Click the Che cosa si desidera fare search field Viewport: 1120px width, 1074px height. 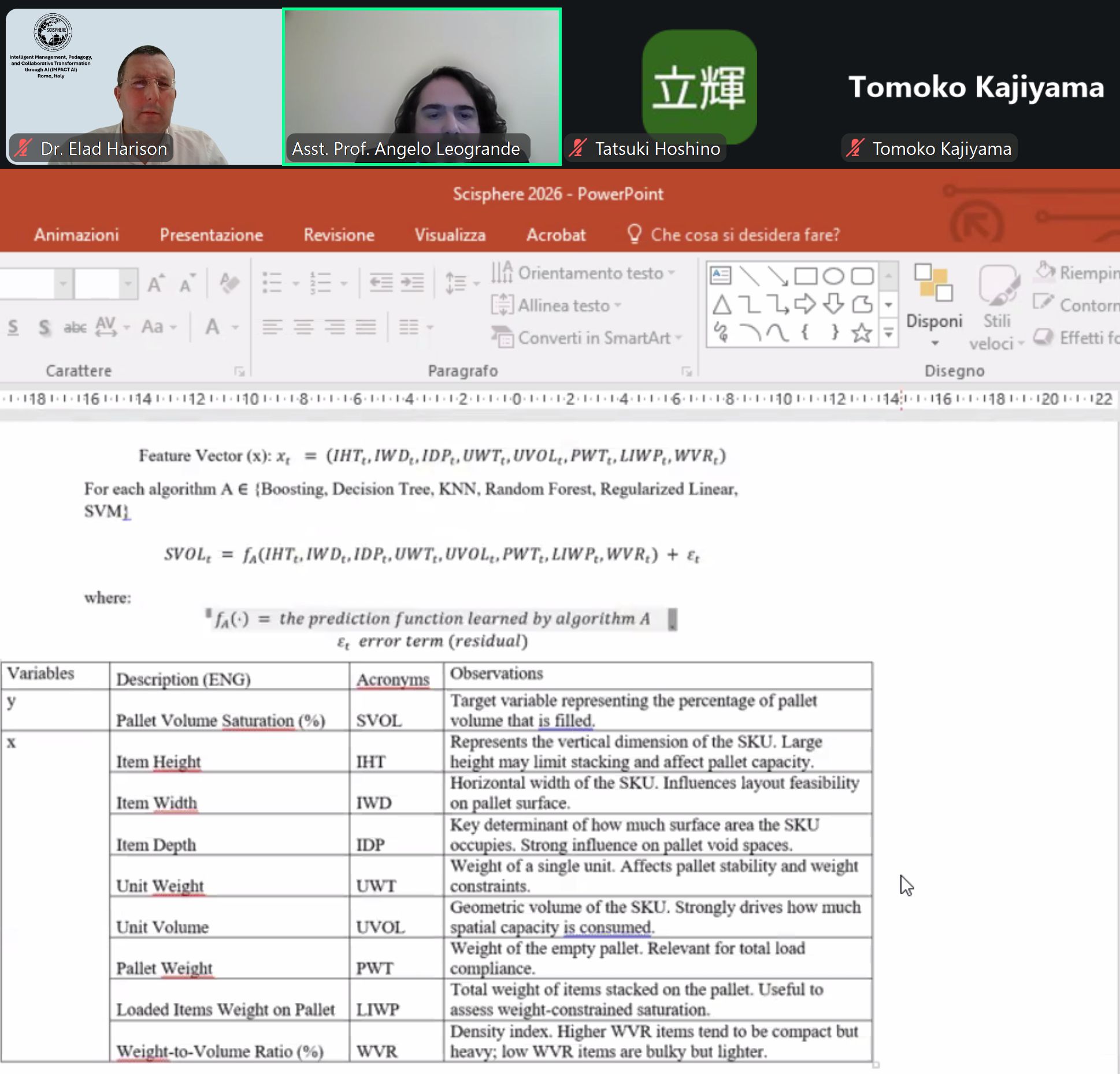coord(744,235)
